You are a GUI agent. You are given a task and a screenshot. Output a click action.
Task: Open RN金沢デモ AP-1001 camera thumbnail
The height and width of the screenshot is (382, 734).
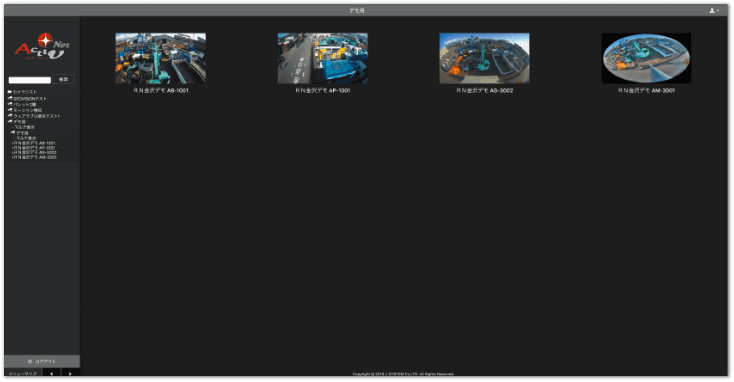[323, 58]
